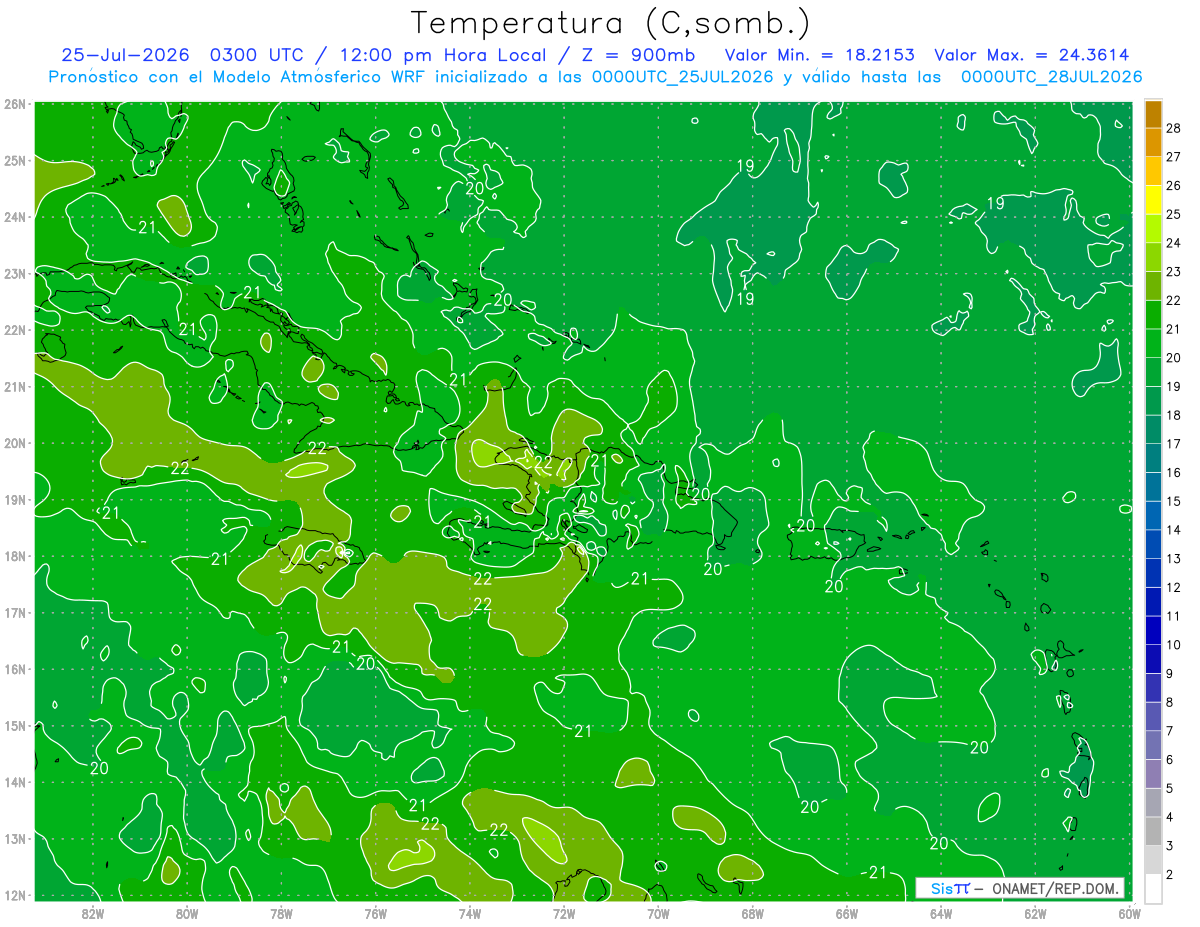Screen dimensions: 1200x927
Task: Pick the olive-green swatch between 22 and 23
Action: coord(1154,286)
